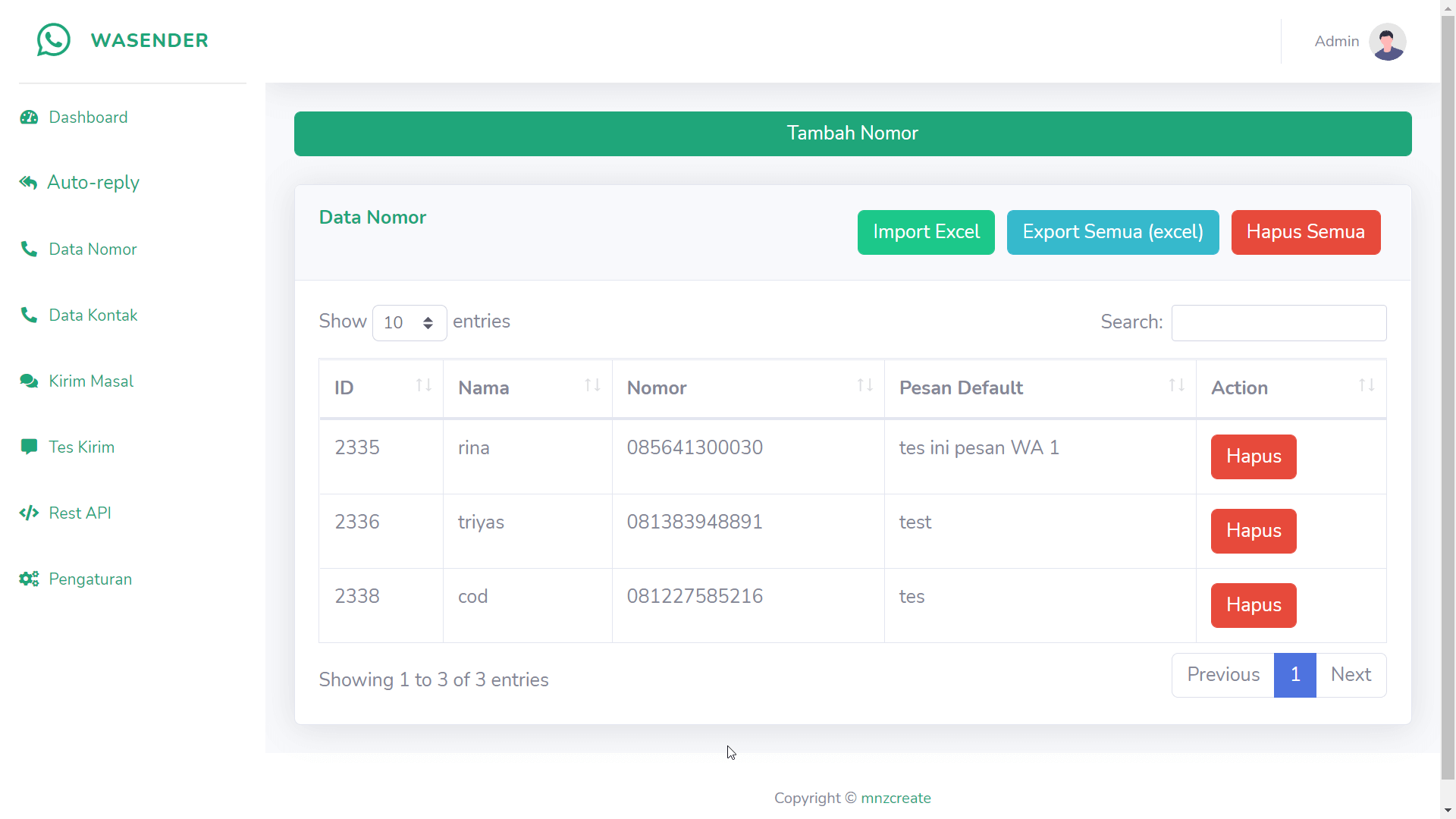This screenshot has height=819, width=1456.
Task: Delete the rina row with Hapus
Action: pos(1253,457)
